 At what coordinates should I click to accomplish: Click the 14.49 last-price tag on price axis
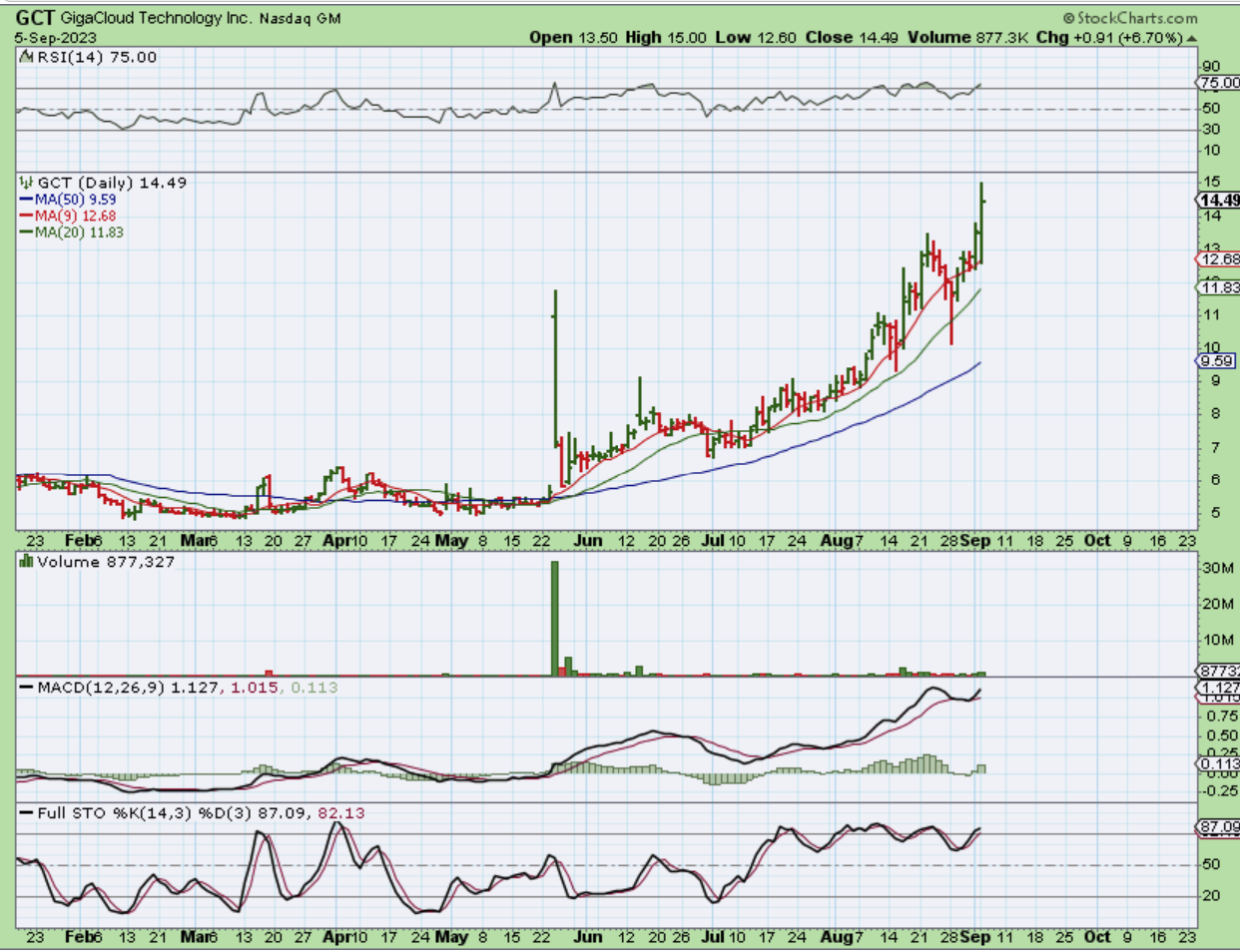(1219, 201)
